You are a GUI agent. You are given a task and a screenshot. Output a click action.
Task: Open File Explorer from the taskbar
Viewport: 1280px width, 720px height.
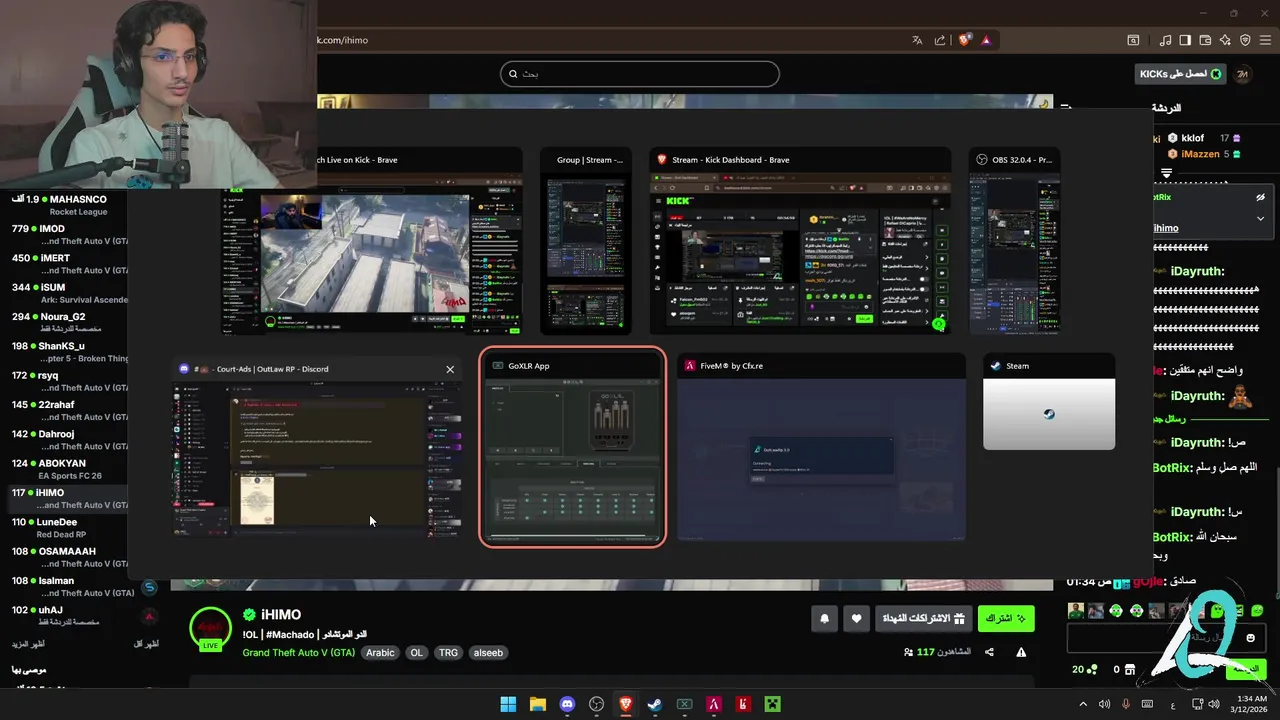[x=537, y=704]
